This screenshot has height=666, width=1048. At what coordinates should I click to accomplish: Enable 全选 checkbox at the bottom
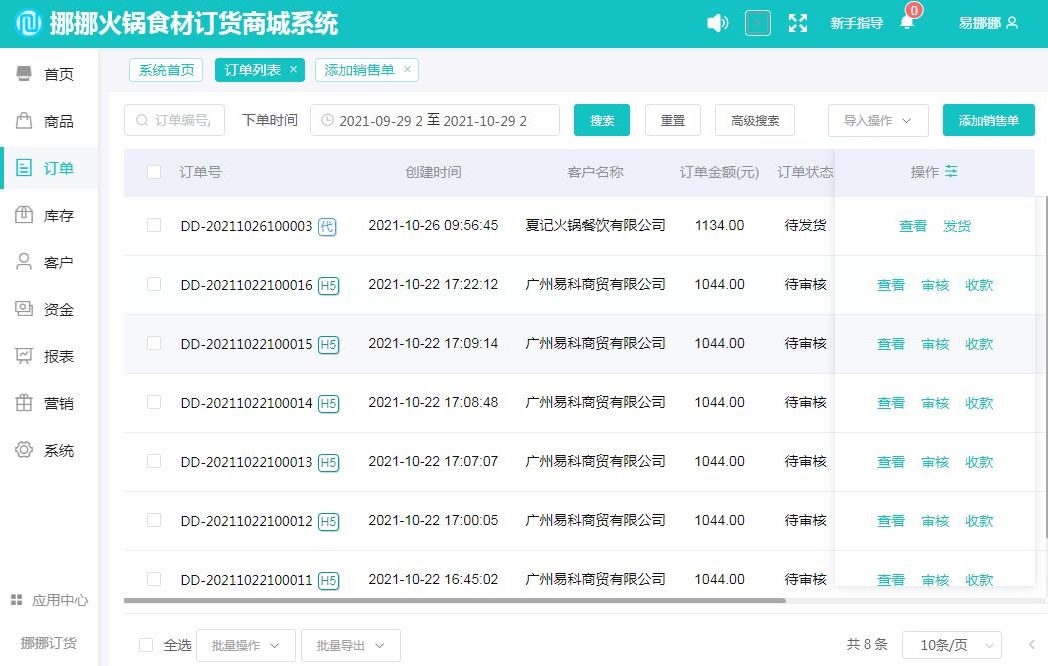pyautogui.click(x=147, y=645)
